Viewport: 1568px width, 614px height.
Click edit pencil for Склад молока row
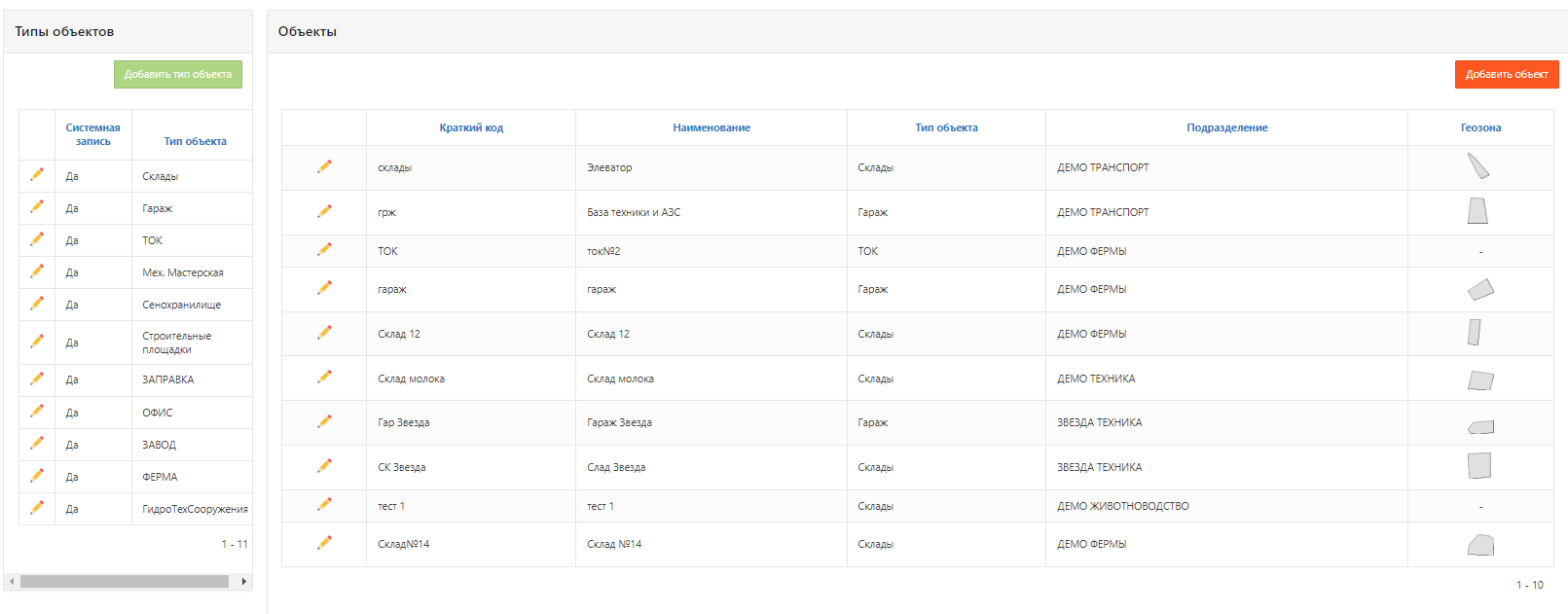tap(324, 378)
